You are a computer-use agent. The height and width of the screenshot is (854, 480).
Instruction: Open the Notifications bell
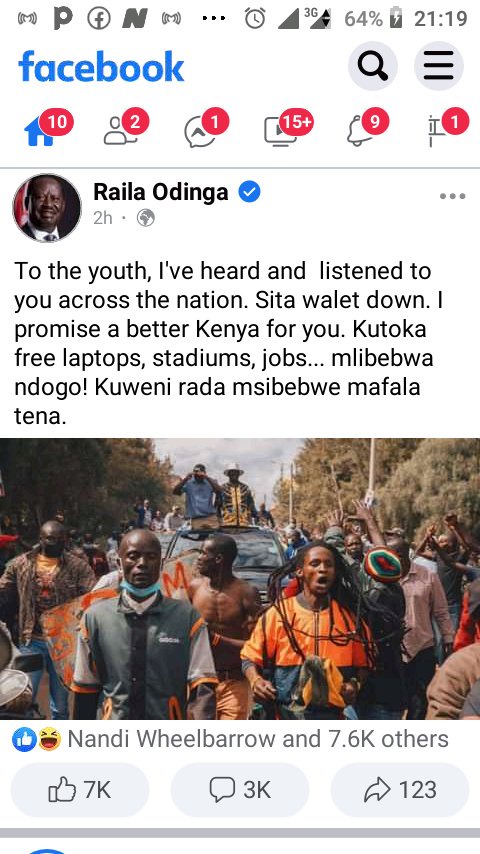coord(360,131)
